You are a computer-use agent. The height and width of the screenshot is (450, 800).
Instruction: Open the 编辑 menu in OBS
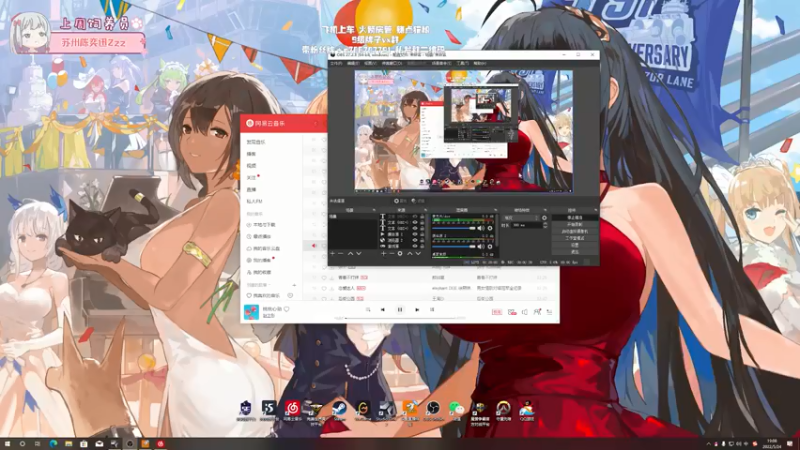[353, 63]
